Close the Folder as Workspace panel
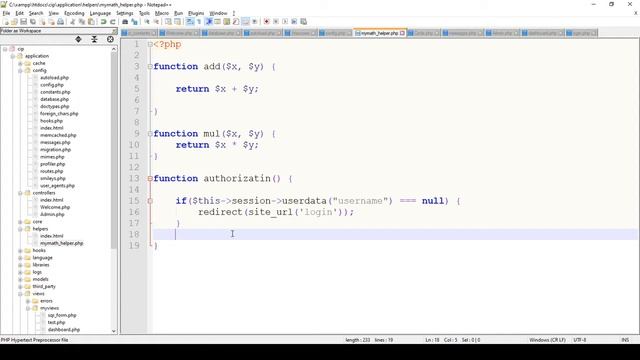Viewport: 640px width, 360px height. pyautogui.click(x=114, y=31)
